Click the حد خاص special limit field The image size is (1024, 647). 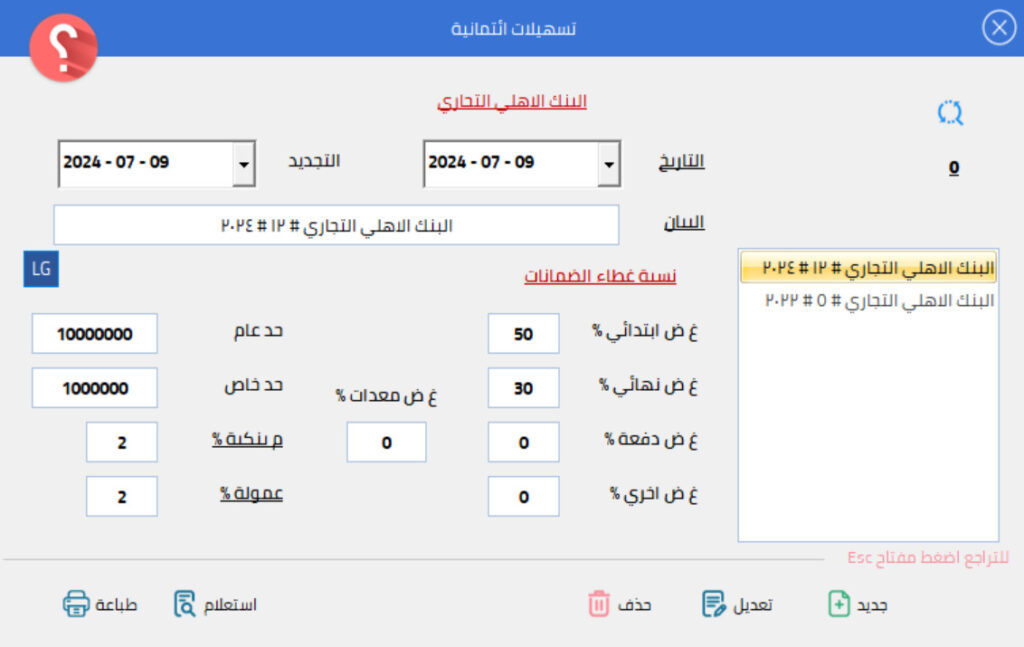[94, 388]
